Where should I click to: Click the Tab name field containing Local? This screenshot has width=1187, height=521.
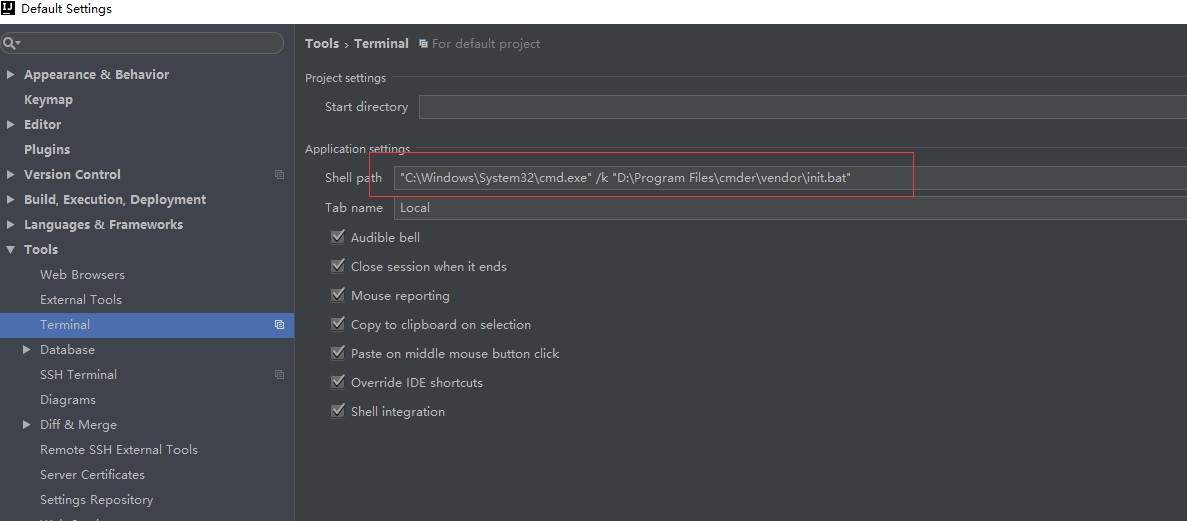(790, 207)
